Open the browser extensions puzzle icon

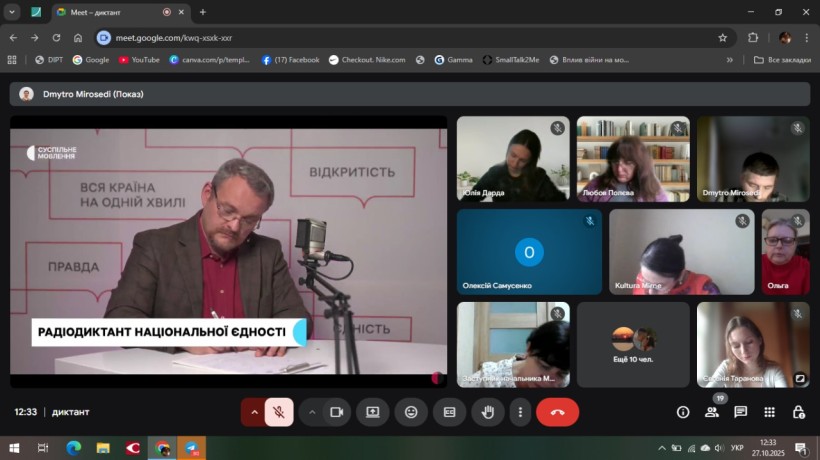point(753,38)
